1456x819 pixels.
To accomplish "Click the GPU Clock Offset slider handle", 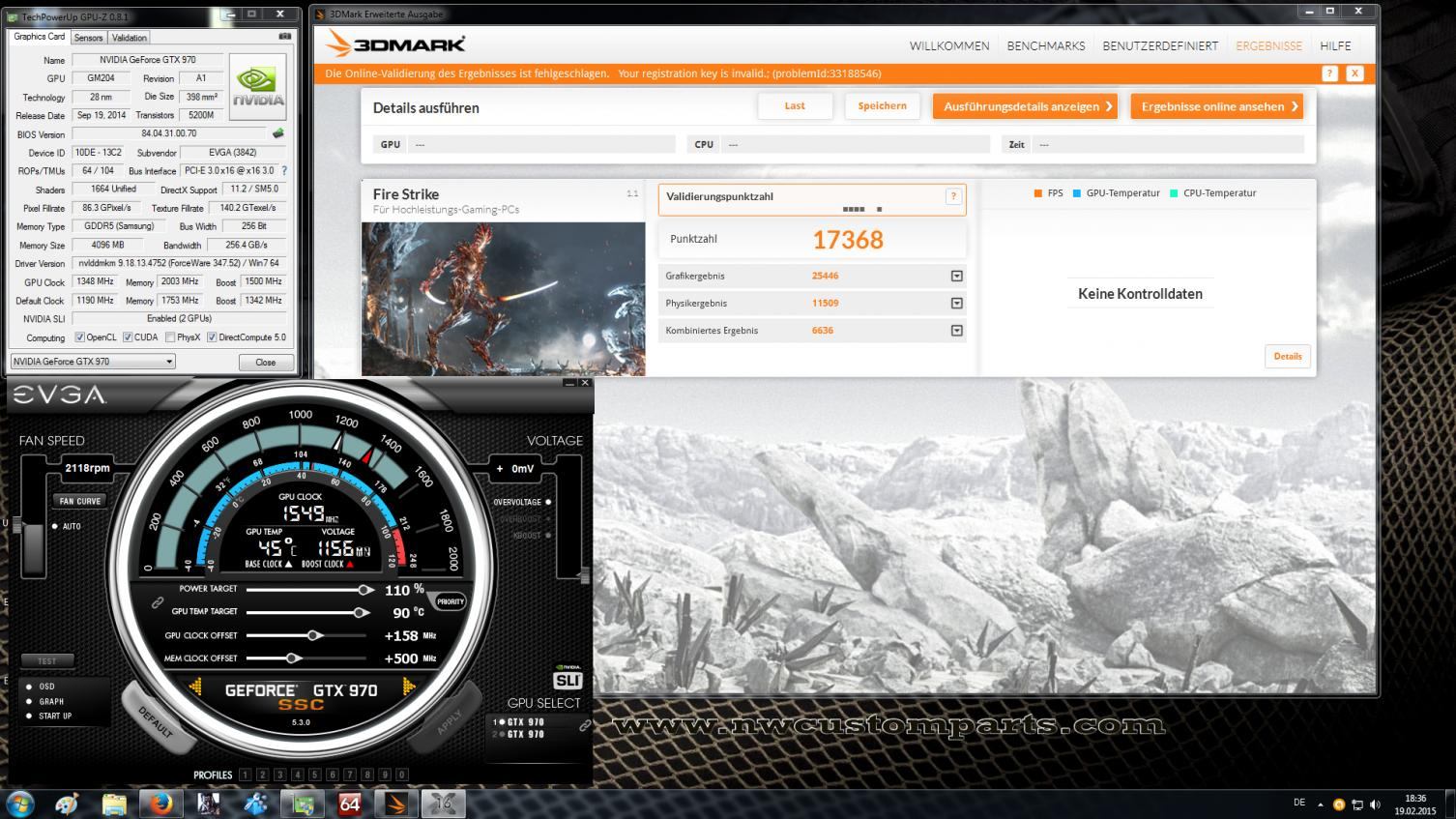I will click(313, 635).
